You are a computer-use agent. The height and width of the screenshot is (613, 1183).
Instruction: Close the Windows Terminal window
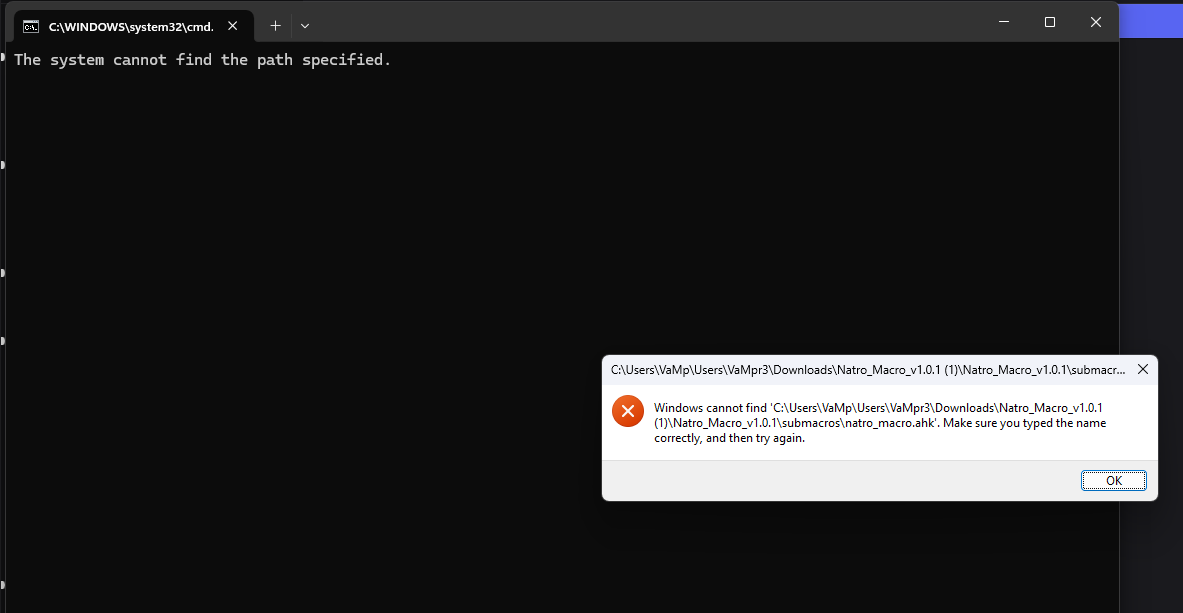pos(1095,21)
